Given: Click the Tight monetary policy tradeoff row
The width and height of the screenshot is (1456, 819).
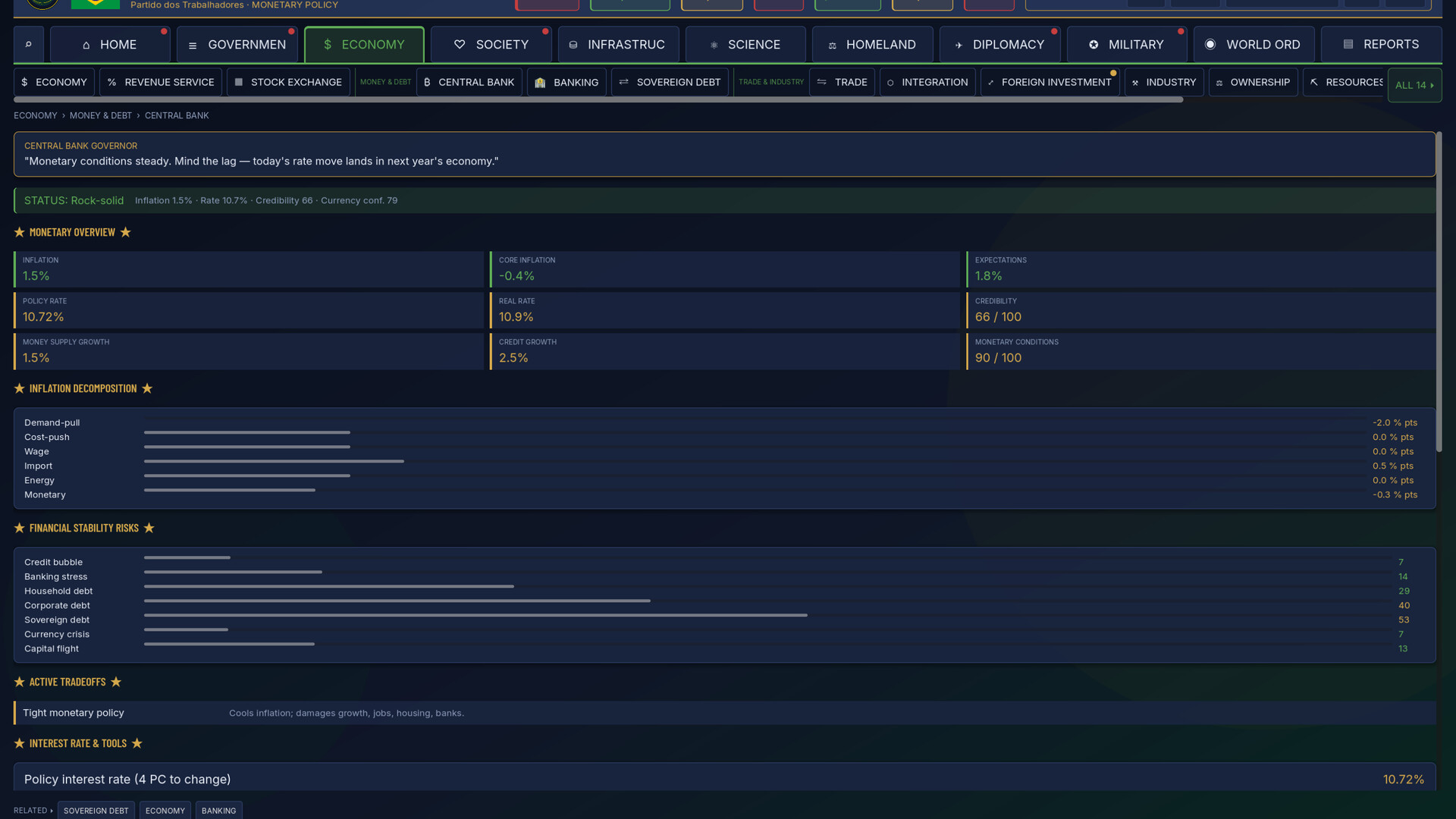Looking at the screenshot, I should pyautogui.click(x=724, y=713).
